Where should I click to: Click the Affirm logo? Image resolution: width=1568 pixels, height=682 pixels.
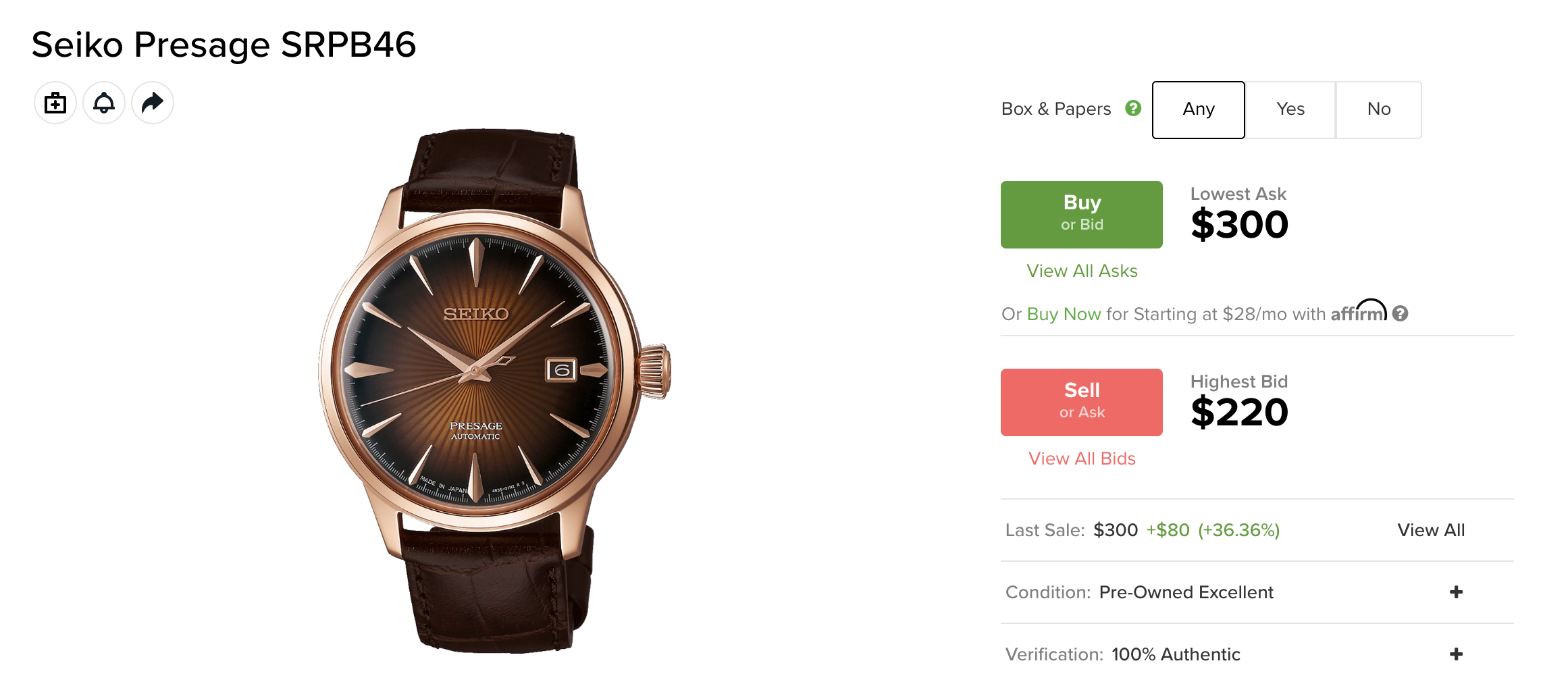click(x=1358, y=311)
